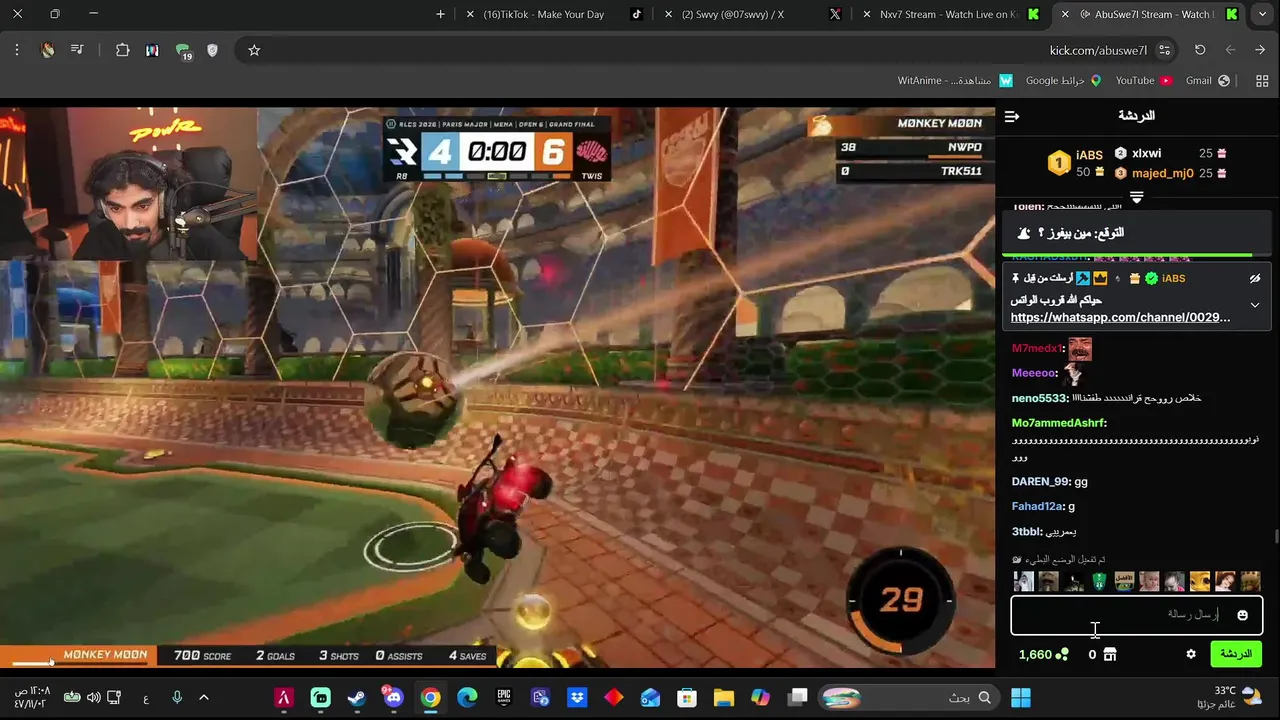Open the prediction banner مين بيفوز
The height and width of the screenshot is (720, 1280).
click(x=1136, y=233)
